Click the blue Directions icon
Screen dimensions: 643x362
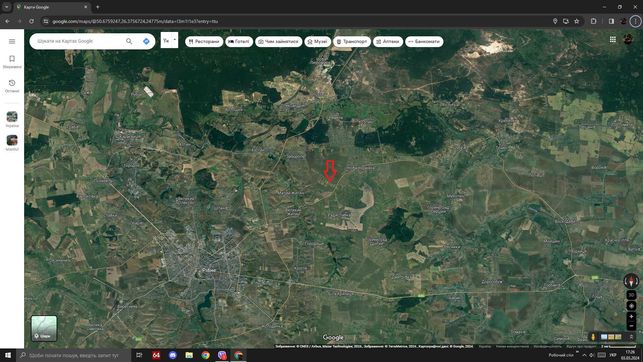tap(146, 41)
